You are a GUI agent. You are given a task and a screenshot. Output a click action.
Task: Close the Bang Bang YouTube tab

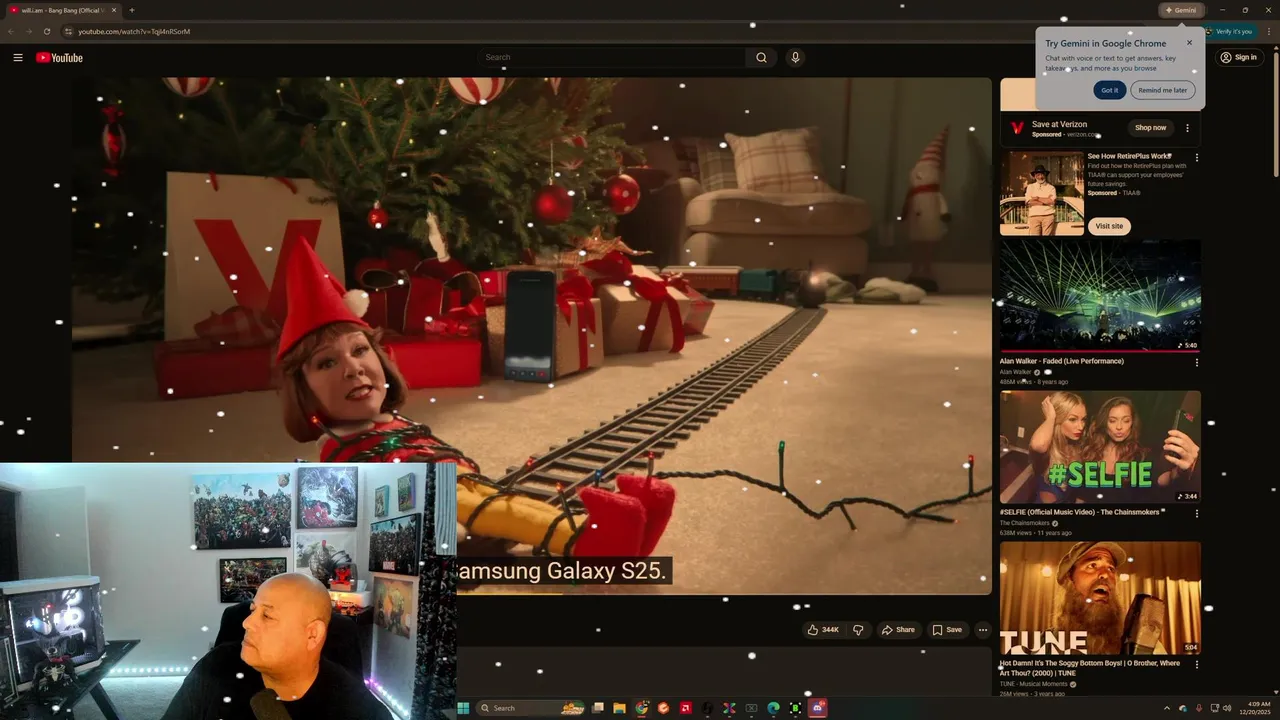(114, 10)
